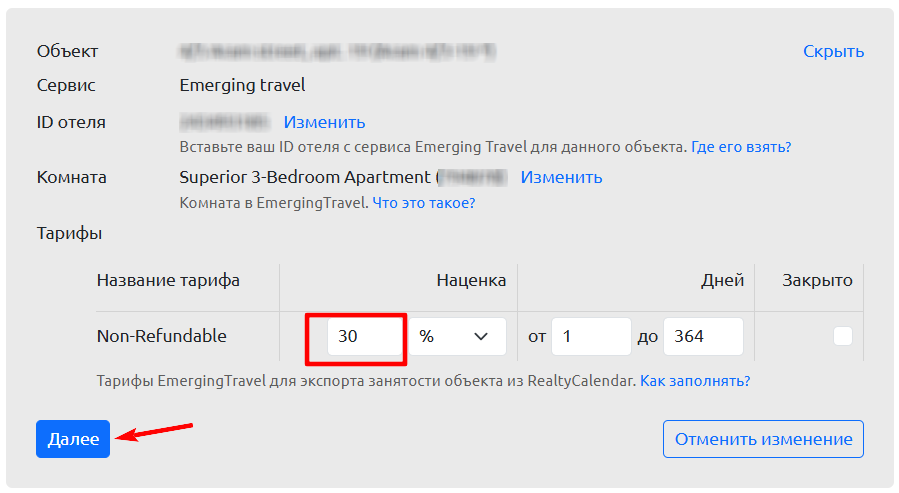Open the Что это такое? link
Screen dimensions: 899x493
point(424,203)
